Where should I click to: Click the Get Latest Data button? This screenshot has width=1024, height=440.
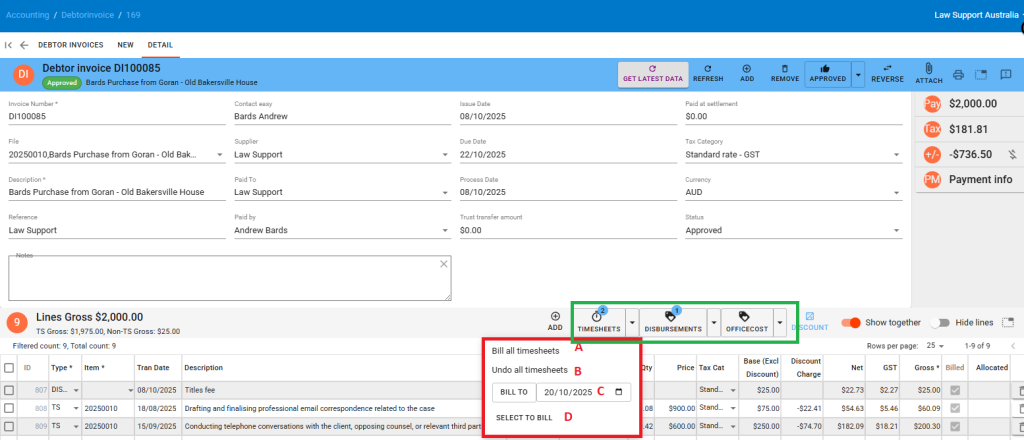652,74
